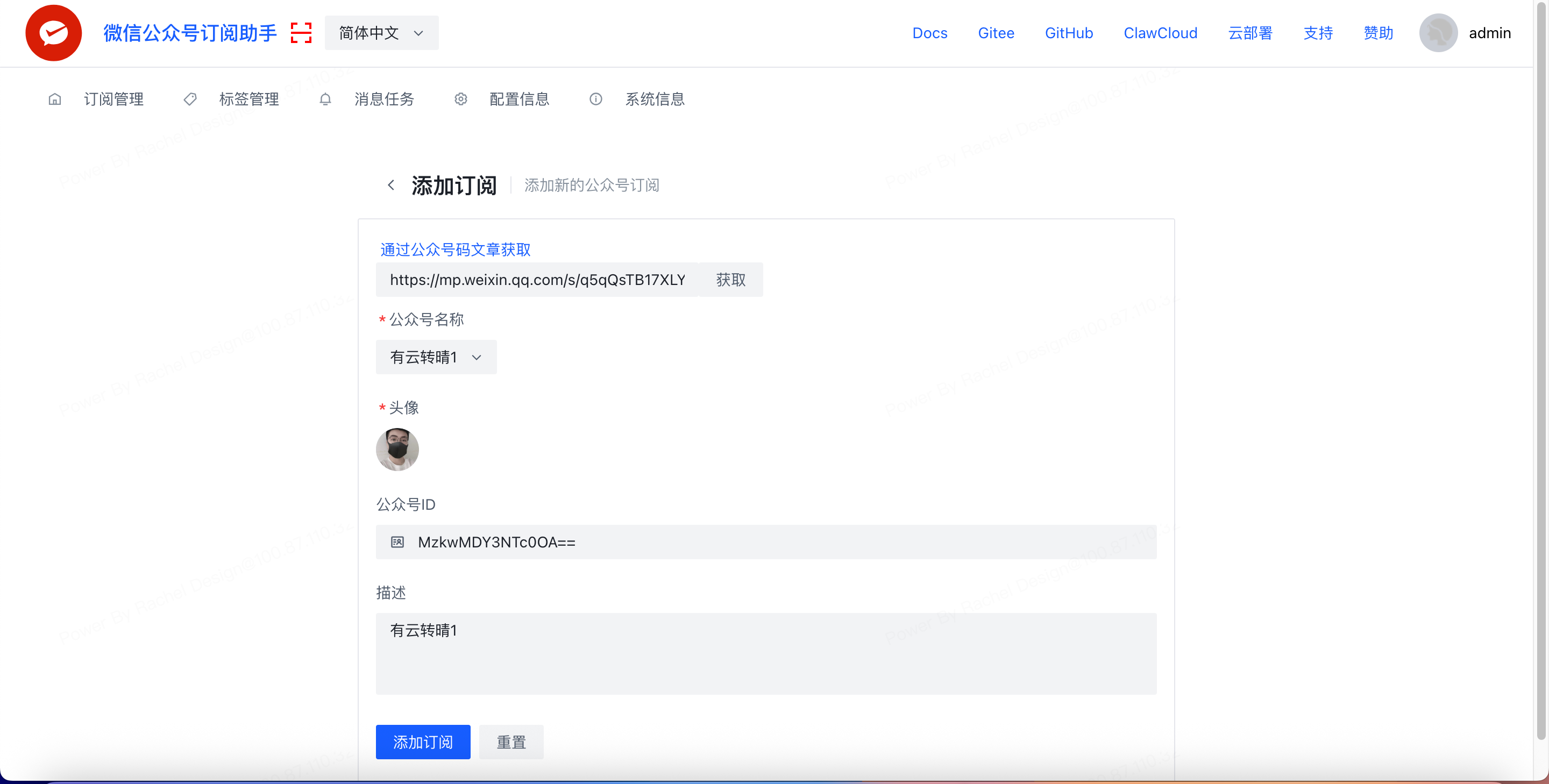
Task: Click the tag icon beside 标签管理
Action: [x=190, y=99]
